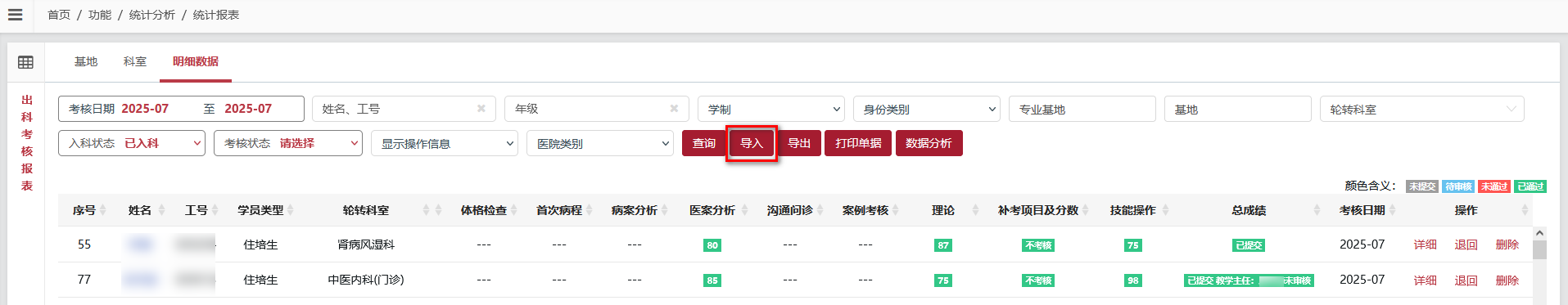Click the blue 待审核 legend swatch
Viewport: 1568px width, 305px height.
[x=1458, y=186]
